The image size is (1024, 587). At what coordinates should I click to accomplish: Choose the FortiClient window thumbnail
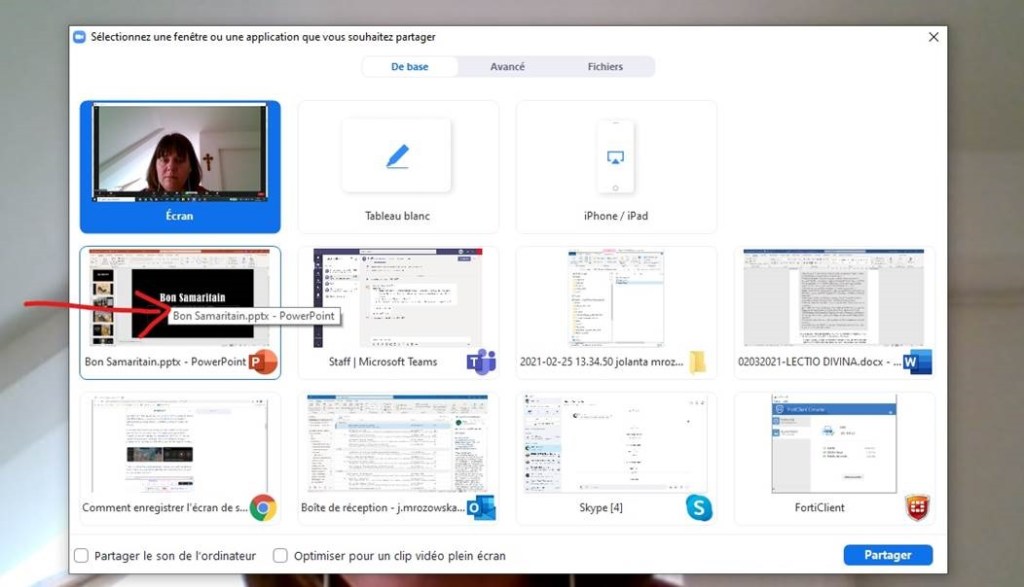[x=834, y=444]
